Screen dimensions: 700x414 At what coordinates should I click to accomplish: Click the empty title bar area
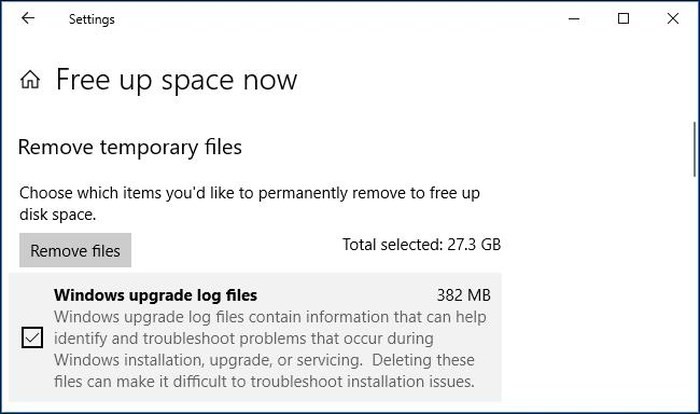point(330,18)
